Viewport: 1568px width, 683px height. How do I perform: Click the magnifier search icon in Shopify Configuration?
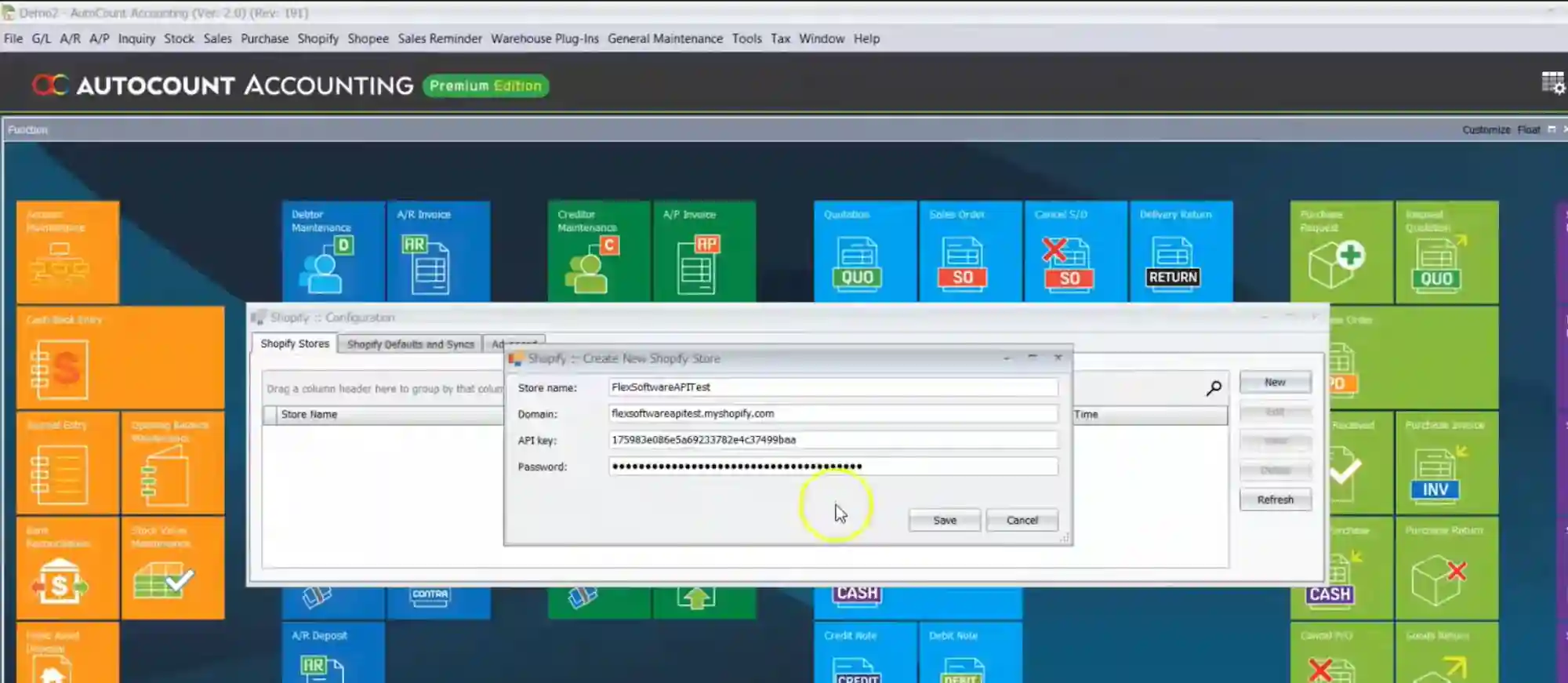[x=1214, y=387]
